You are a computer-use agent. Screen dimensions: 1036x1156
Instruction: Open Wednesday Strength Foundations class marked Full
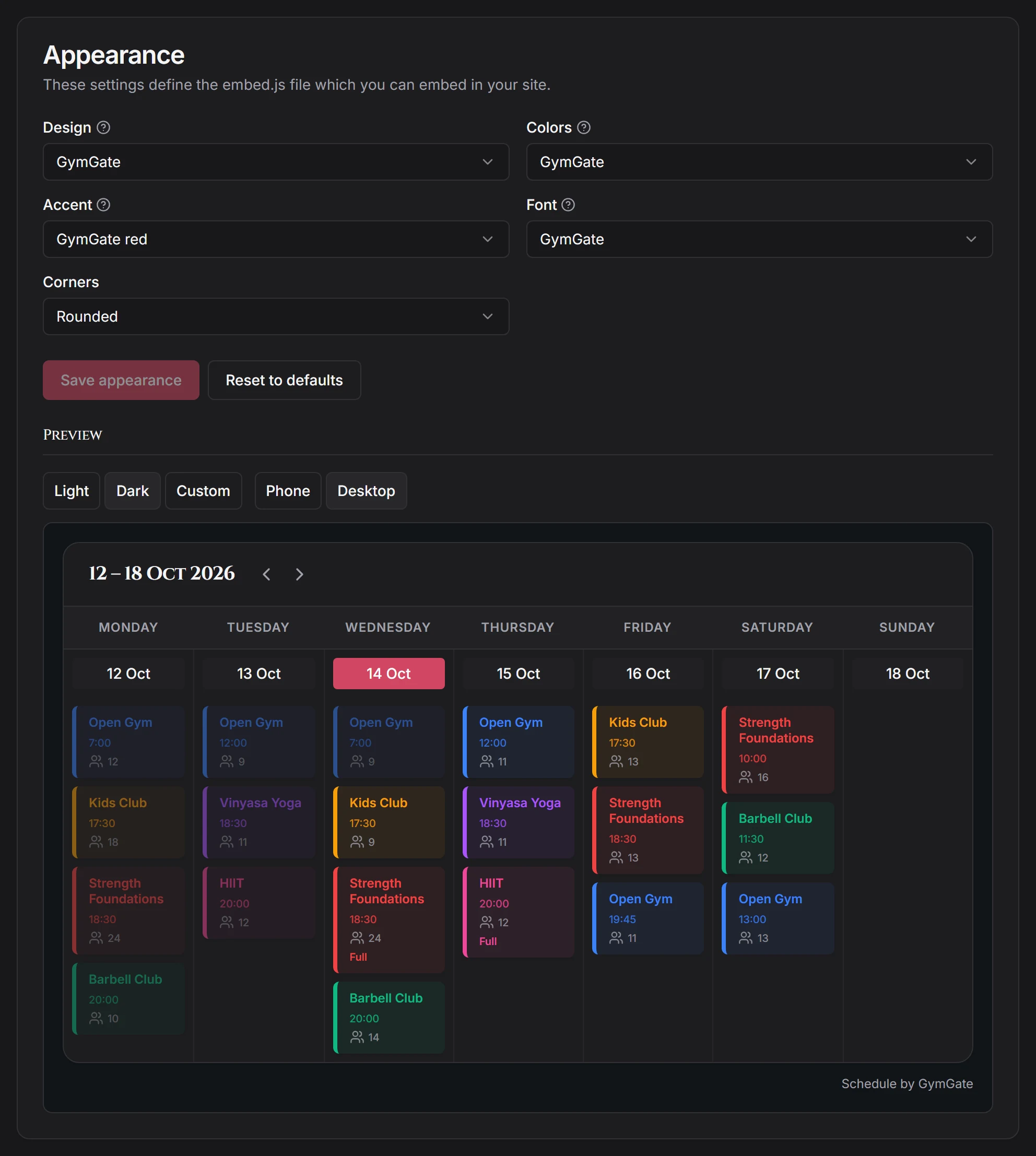pos(389,920)
